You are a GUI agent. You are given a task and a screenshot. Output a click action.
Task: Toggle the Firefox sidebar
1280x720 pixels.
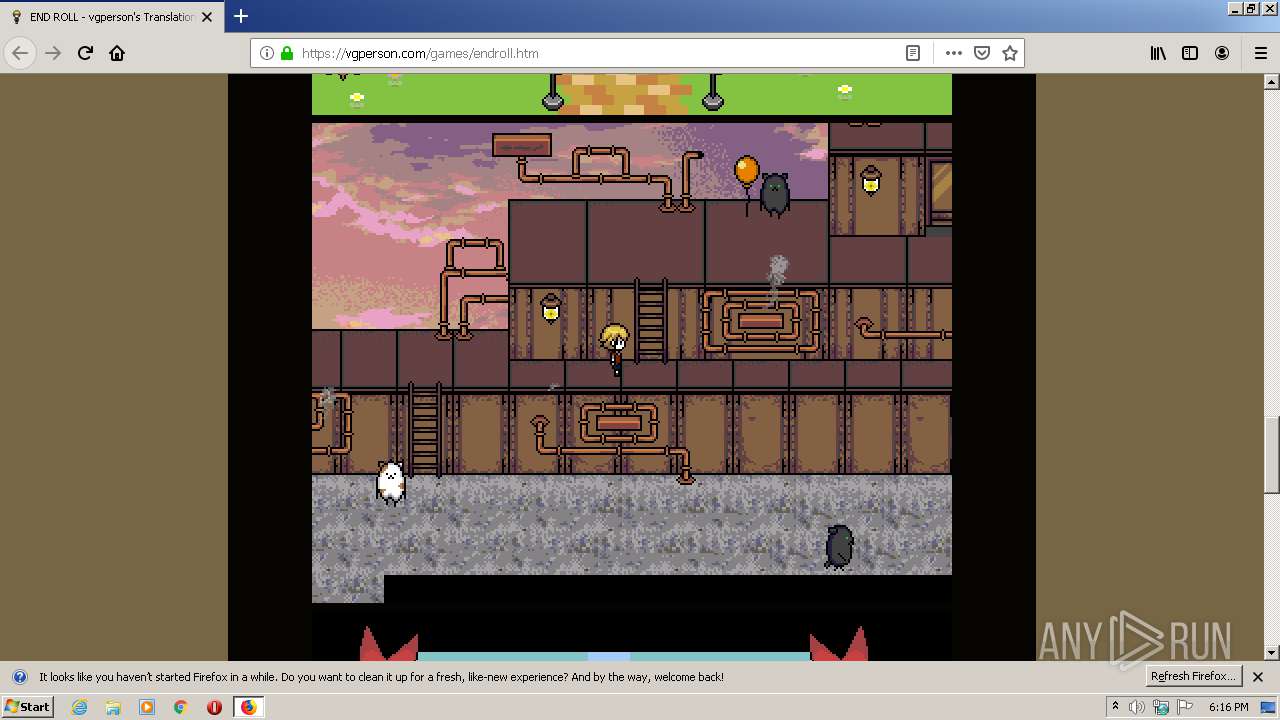1190,53
